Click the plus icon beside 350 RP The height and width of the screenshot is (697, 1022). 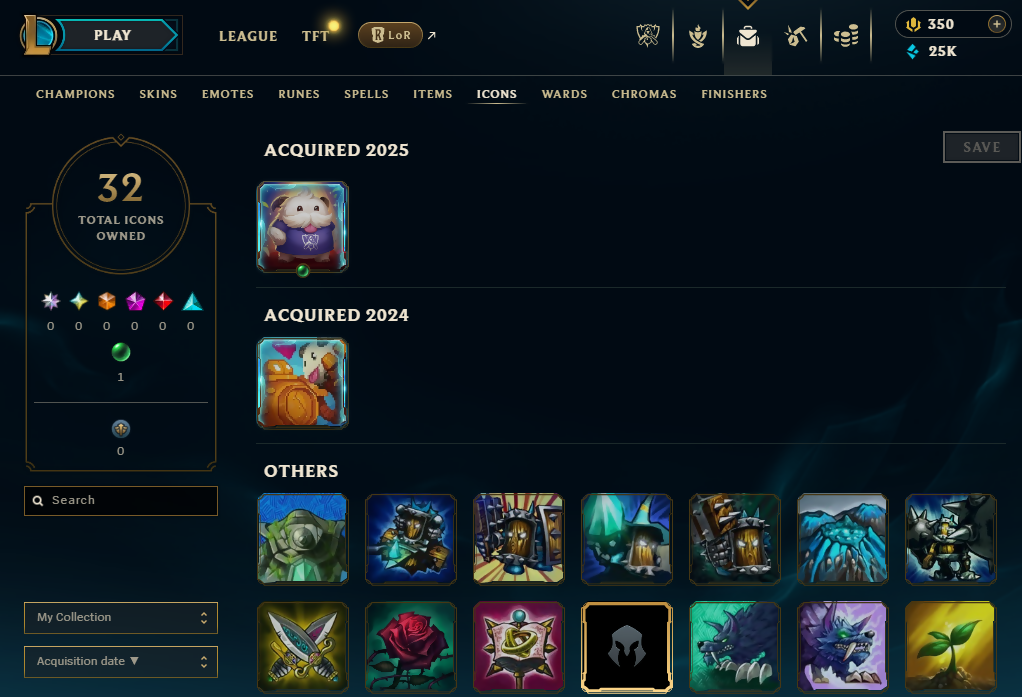(996, 24)
